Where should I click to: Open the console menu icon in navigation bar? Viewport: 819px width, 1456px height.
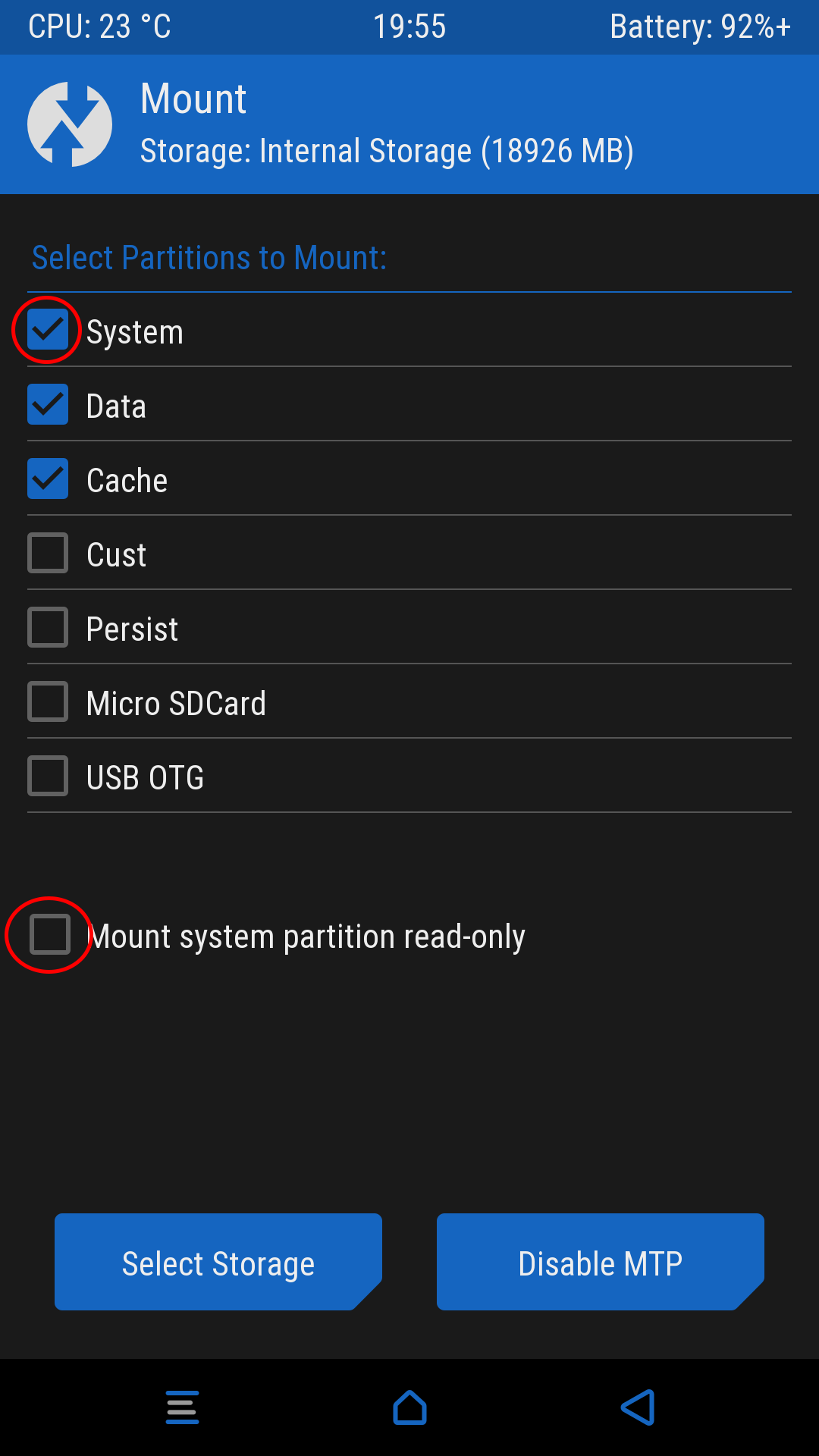182,1407
